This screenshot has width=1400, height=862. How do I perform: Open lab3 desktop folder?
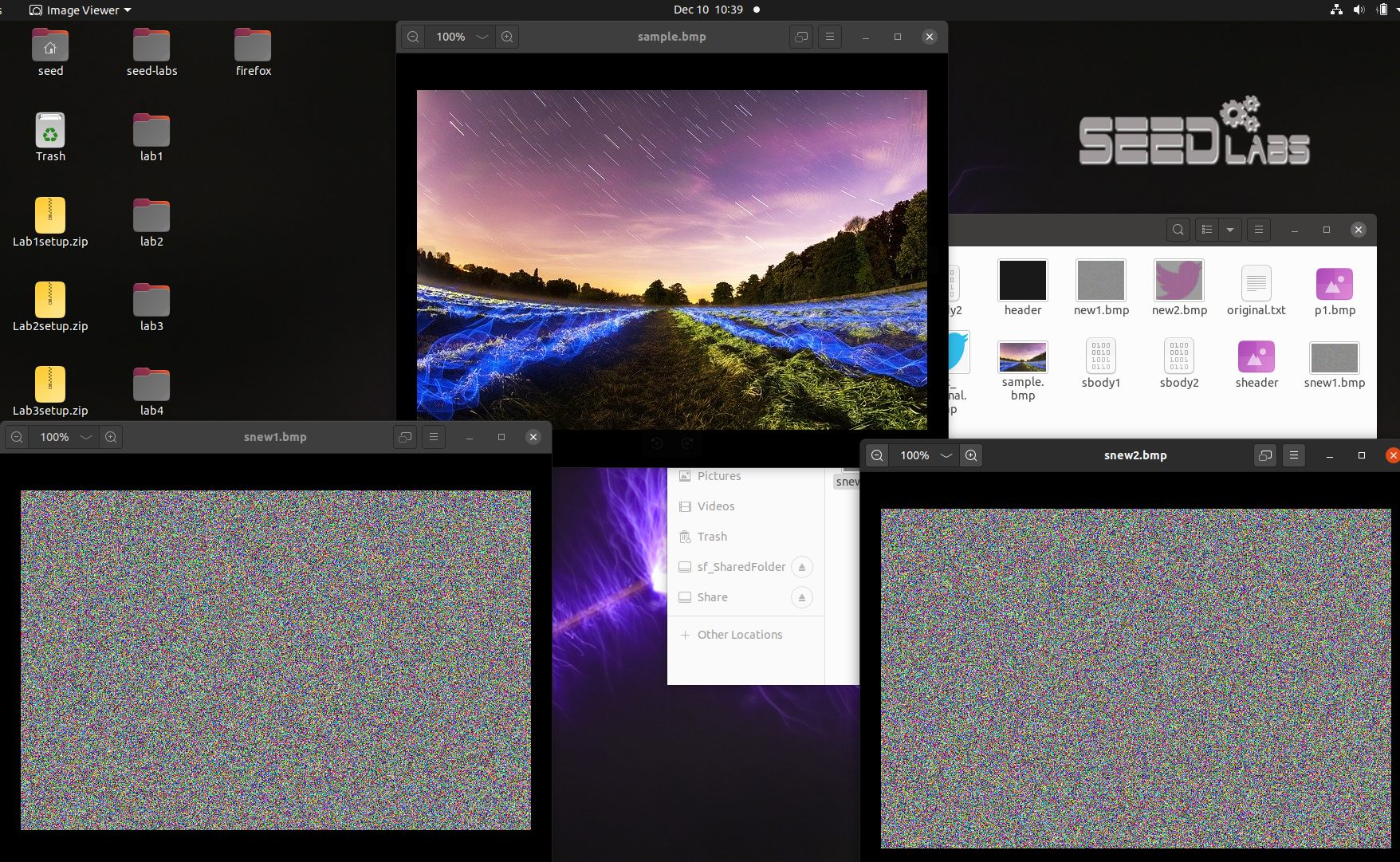tap(151, 307)
